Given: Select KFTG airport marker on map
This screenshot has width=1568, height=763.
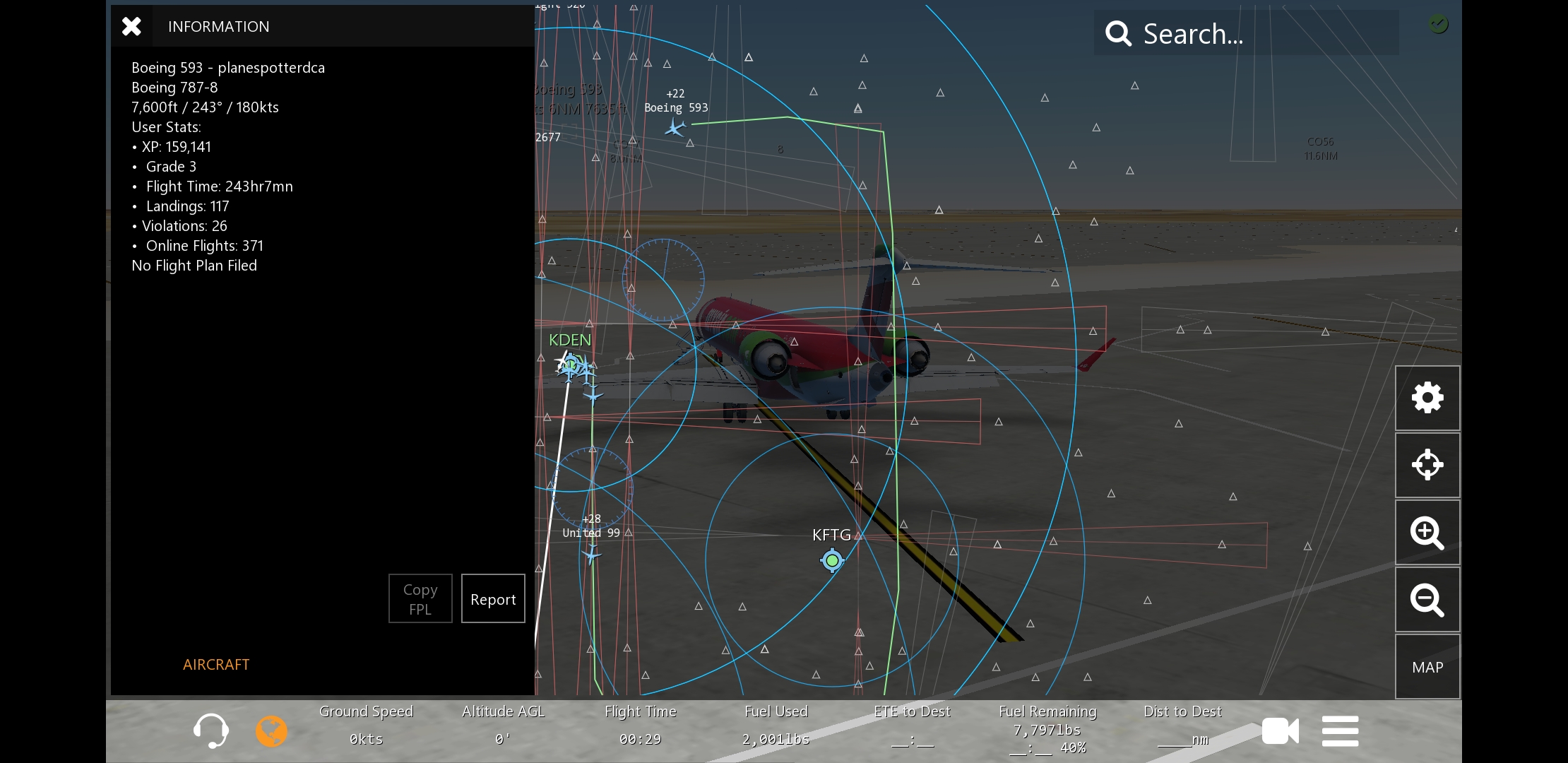Looking at the screenshot, I should pyautogui.click(x=832, y=560).
